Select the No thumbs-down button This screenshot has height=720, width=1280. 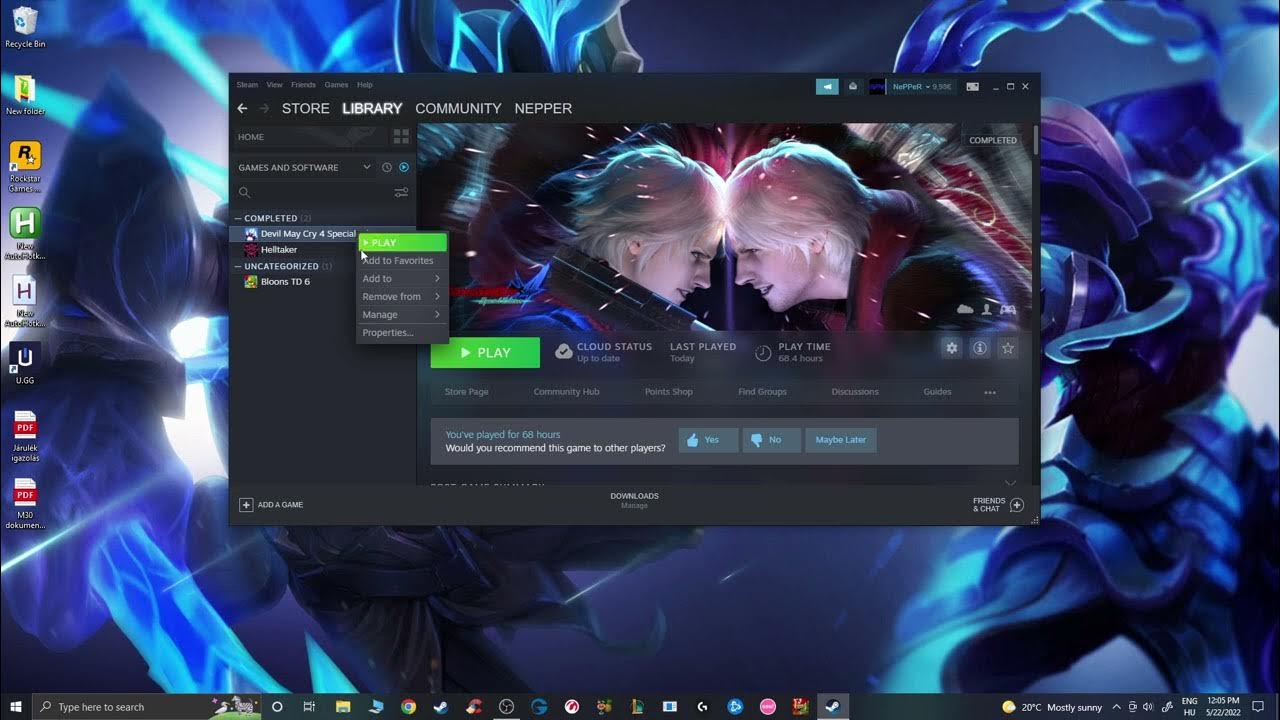pyautogui.click(x=771, y=440)
